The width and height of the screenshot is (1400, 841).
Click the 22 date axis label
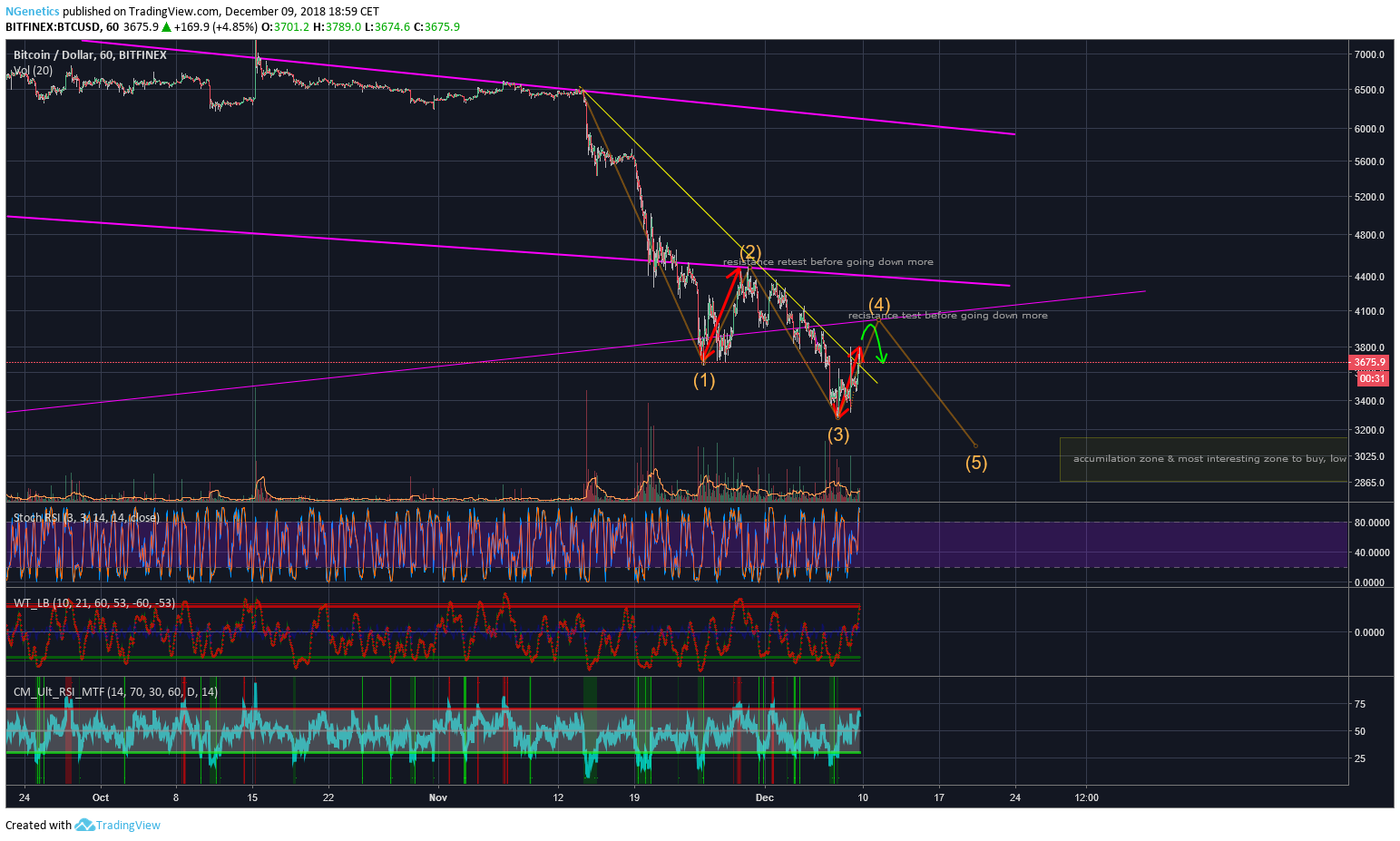pyautogui.click(x=328, y=798)
